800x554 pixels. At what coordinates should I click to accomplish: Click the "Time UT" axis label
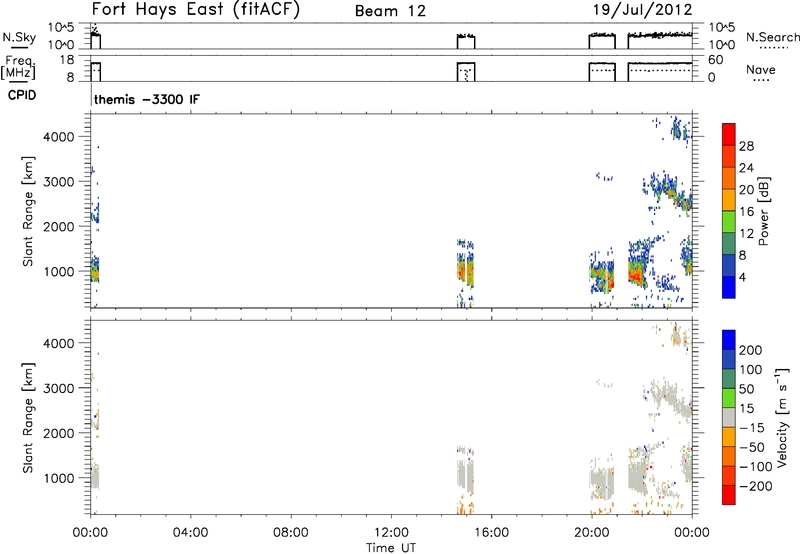pos(391,548)
